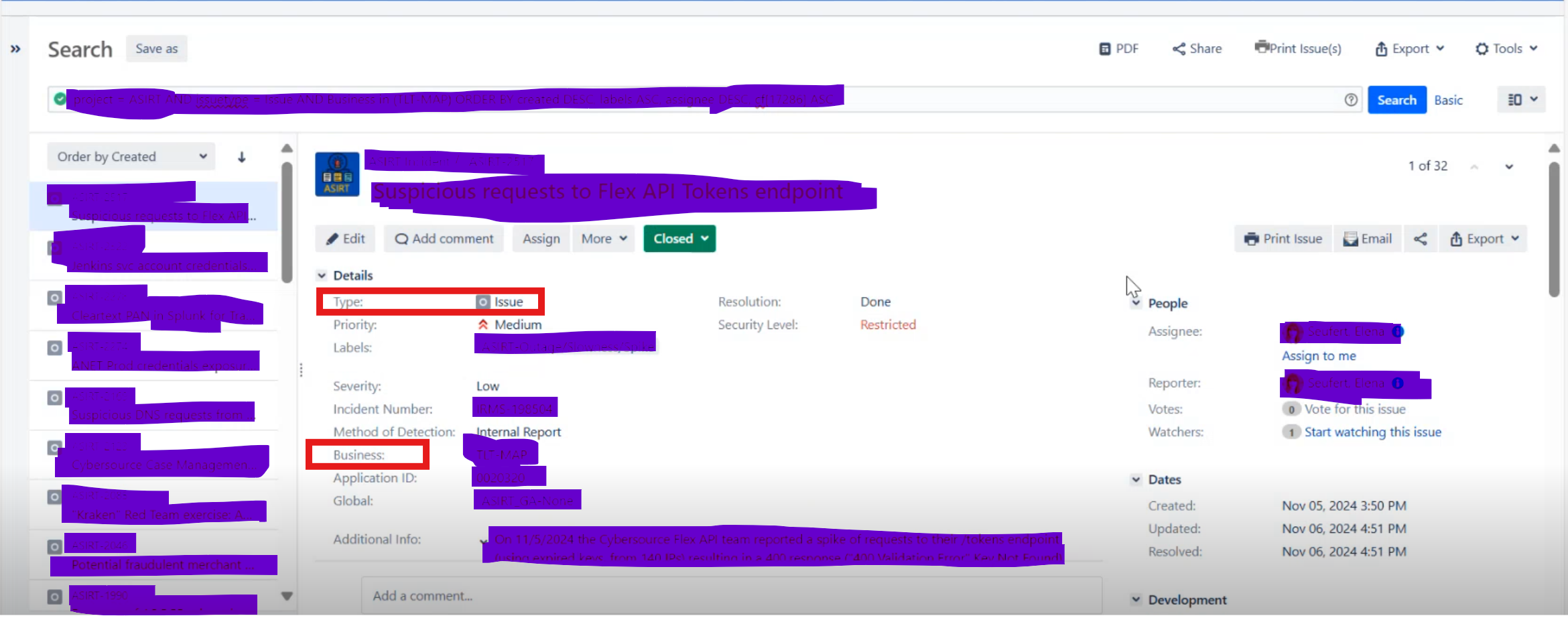Screen dimensions: 1568x618
Task: Go to next issue with down chevron
Action: [x=1509, y=166]
